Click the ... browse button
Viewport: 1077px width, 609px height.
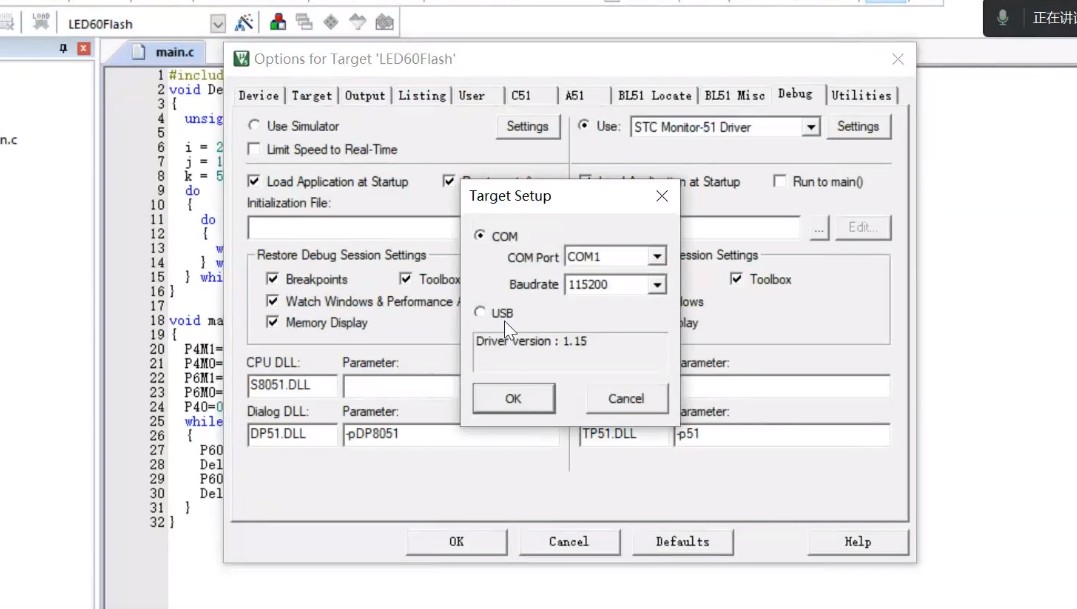819,227
